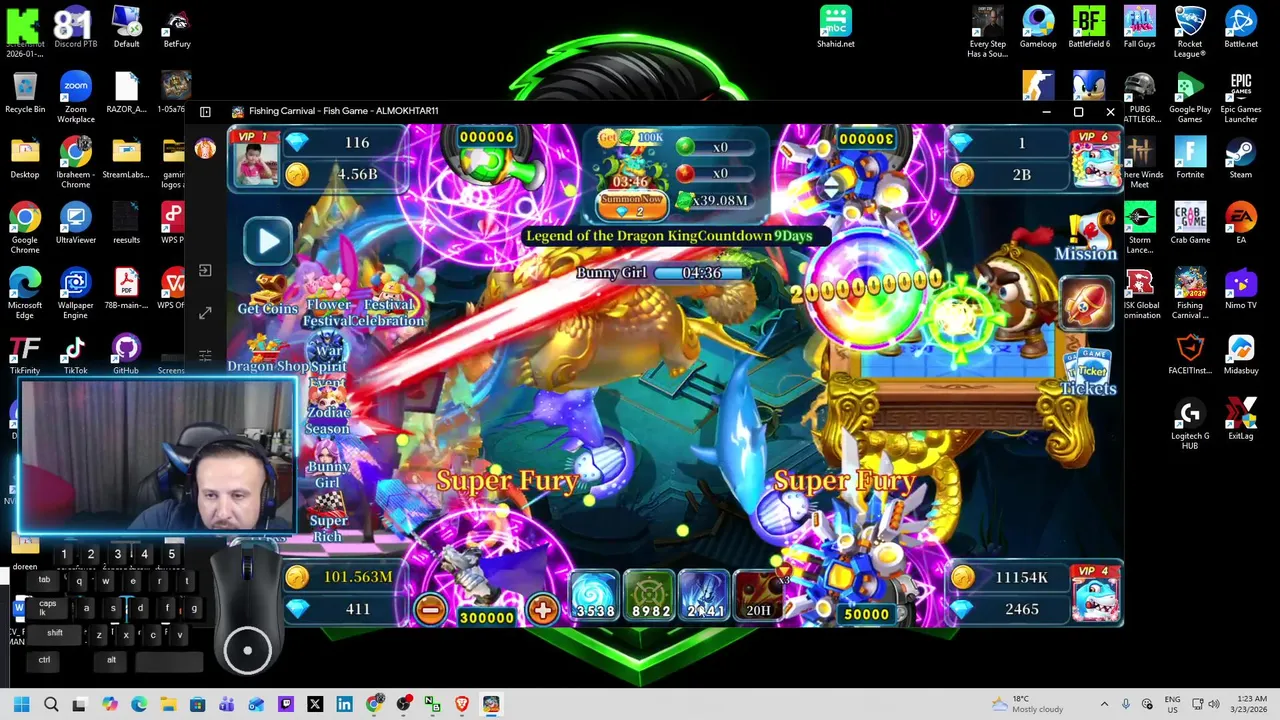Image resolution: width=1280 pixels, height=720 pixels.
Task: Open Google Chrome desktop shortcut
Action: point(25,229)
